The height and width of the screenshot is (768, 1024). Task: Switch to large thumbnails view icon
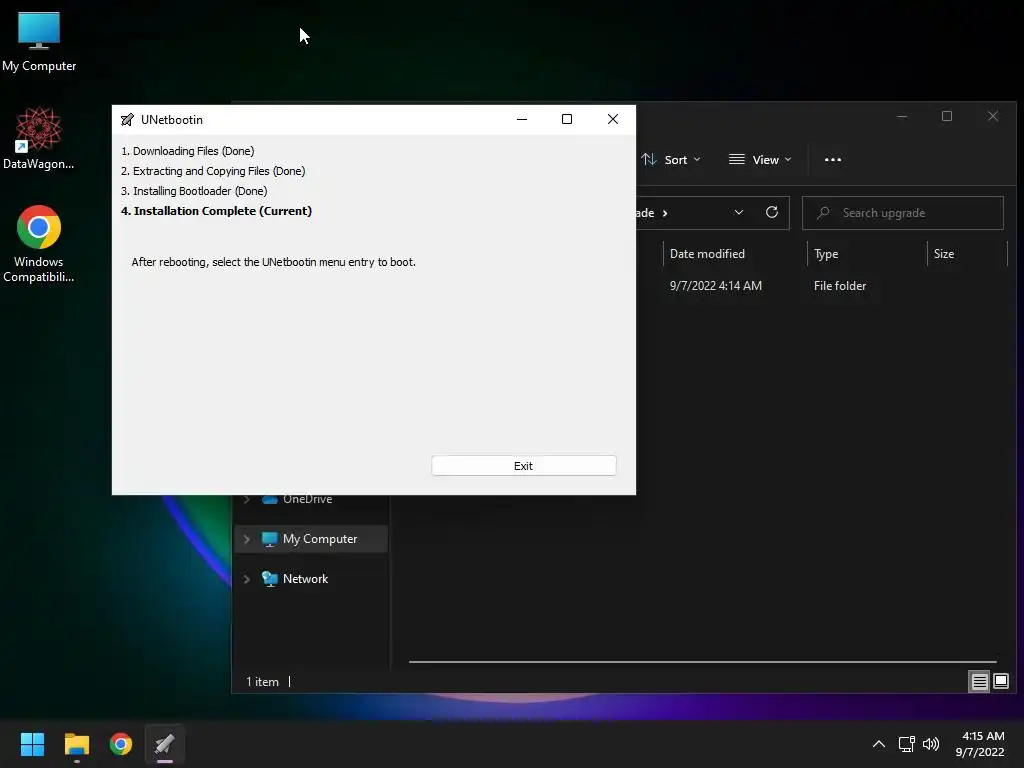(1001, 682)
